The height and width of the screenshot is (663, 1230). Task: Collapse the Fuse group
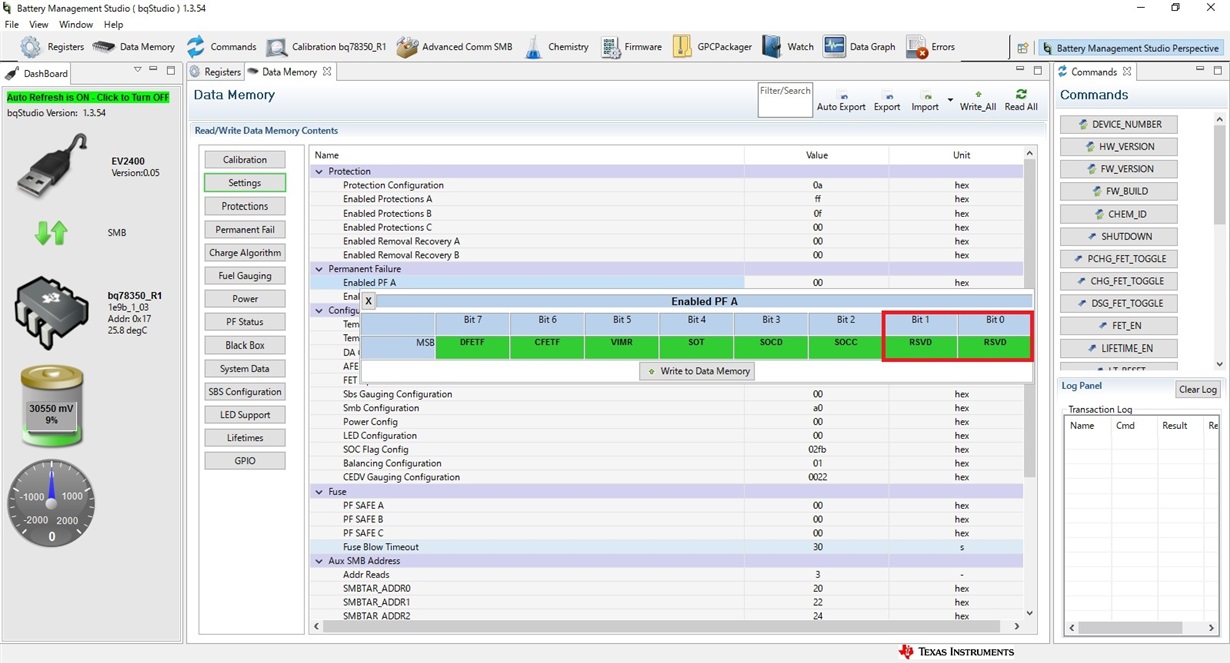coord(320,492)
